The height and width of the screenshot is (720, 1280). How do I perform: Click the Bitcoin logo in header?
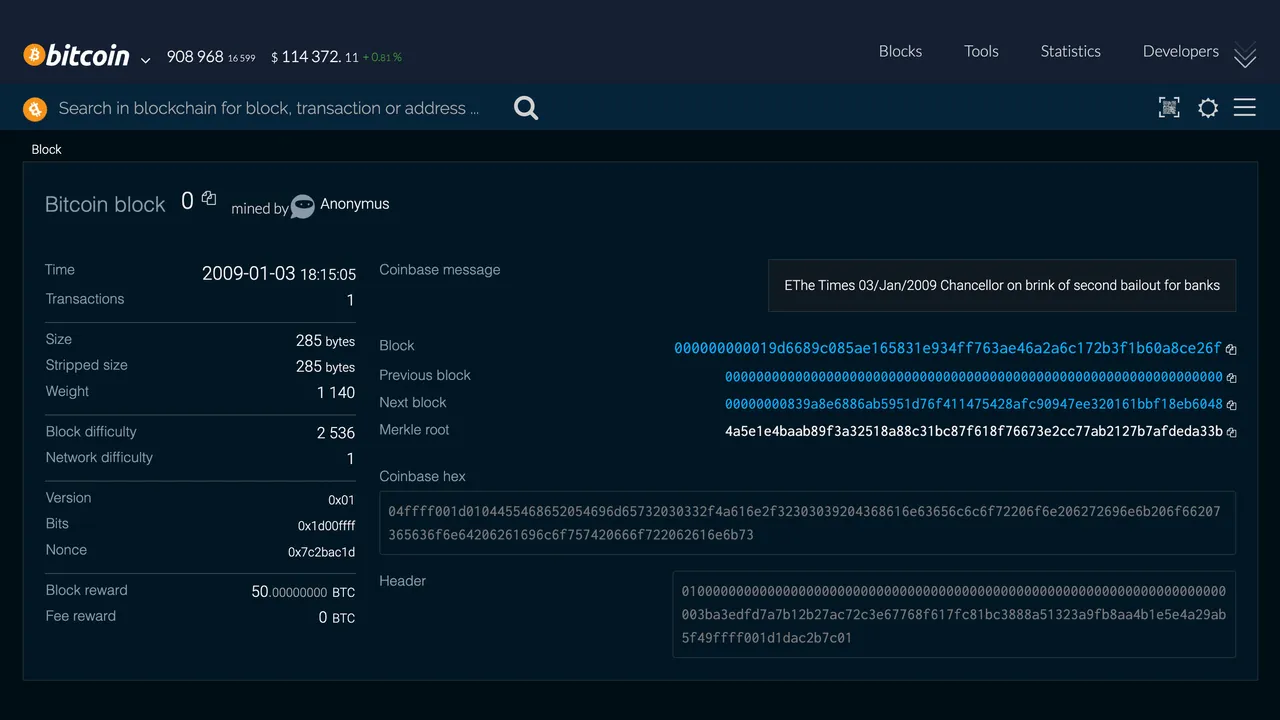click(77, 55)
